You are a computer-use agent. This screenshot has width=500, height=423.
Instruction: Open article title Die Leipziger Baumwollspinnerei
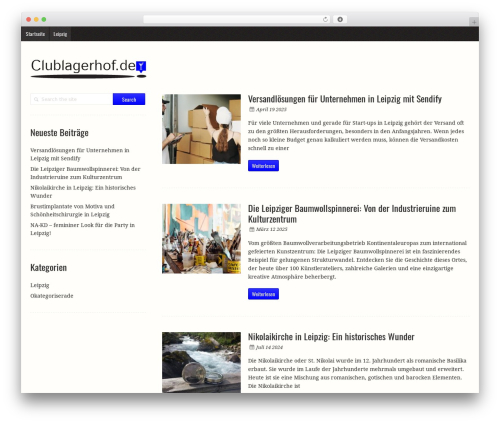pyautogui.click(x=352, y=214)
